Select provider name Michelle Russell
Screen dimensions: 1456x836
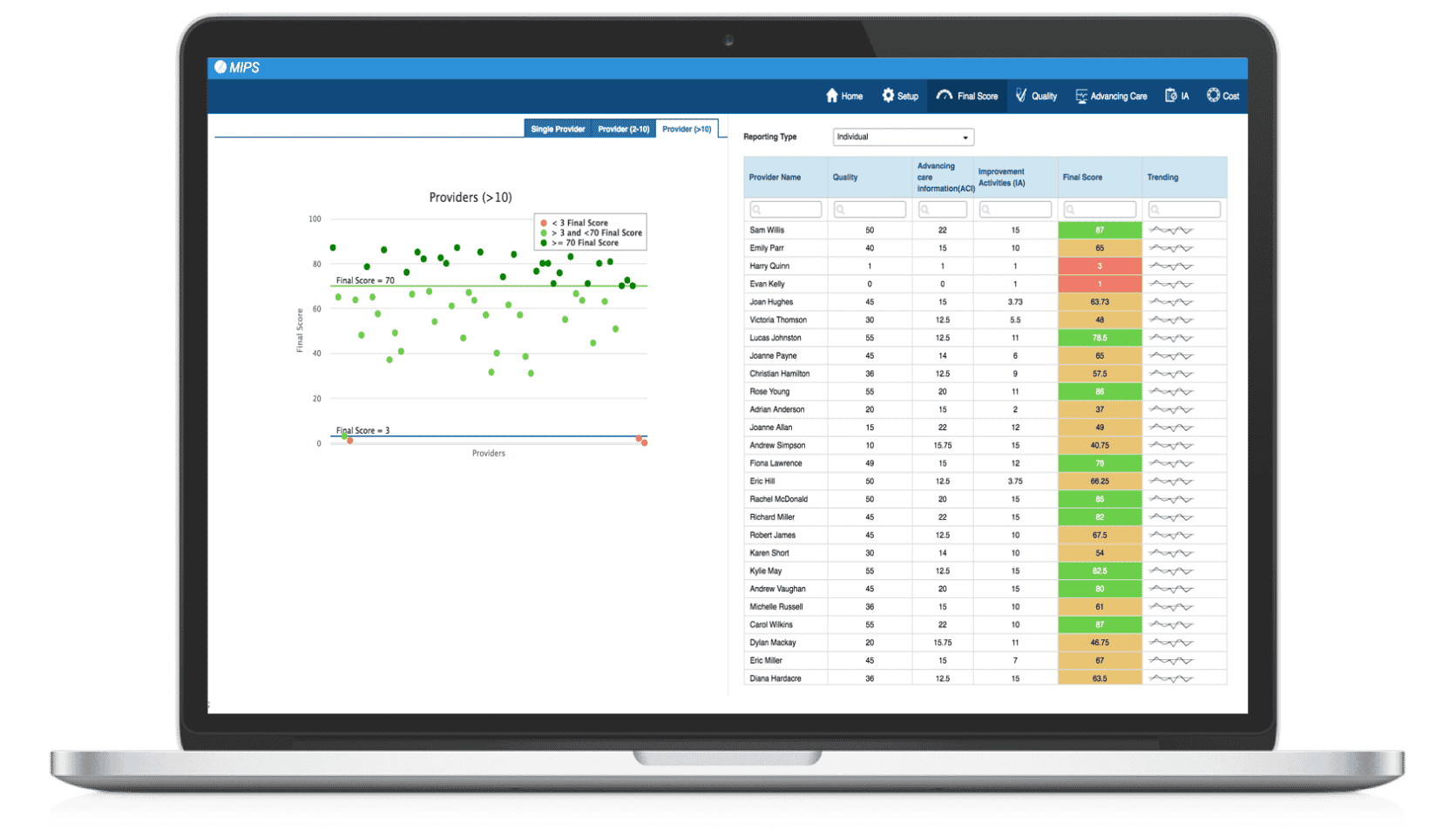pyautogui.click(x=776, y=607)
